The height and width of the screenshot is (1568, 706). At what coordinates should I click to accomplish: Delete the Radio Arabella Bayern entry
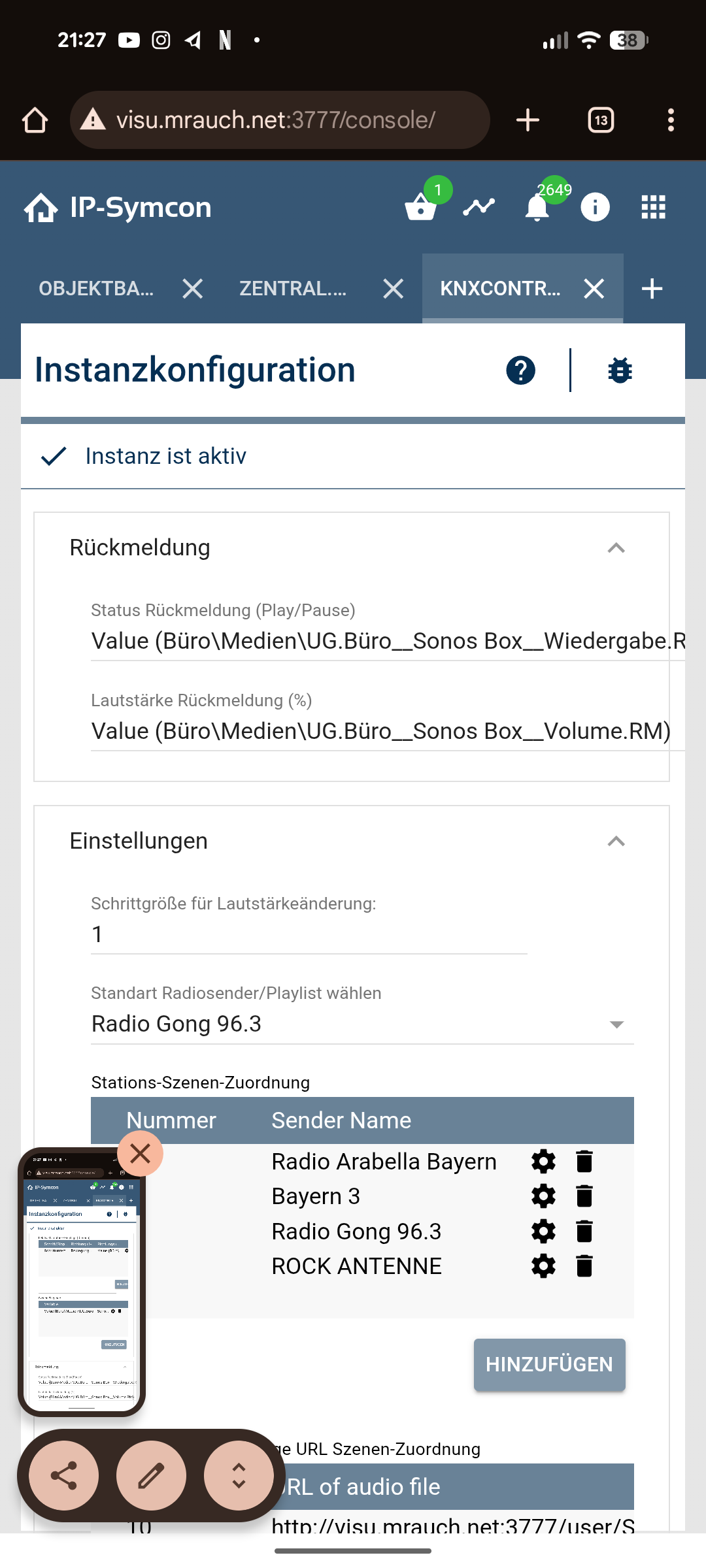click(x=584, y=1162)
